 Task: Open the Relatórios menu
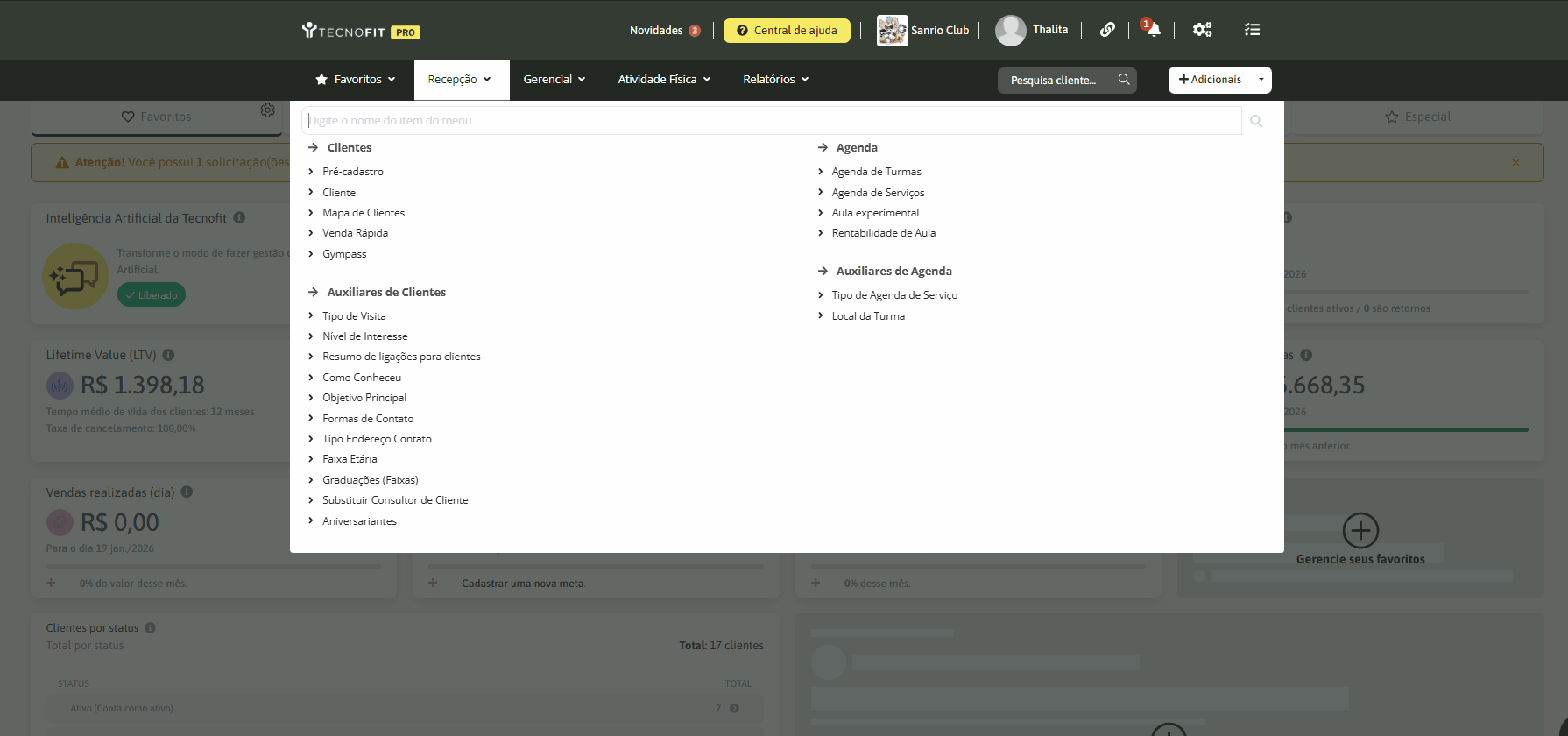tap(775, 80)
